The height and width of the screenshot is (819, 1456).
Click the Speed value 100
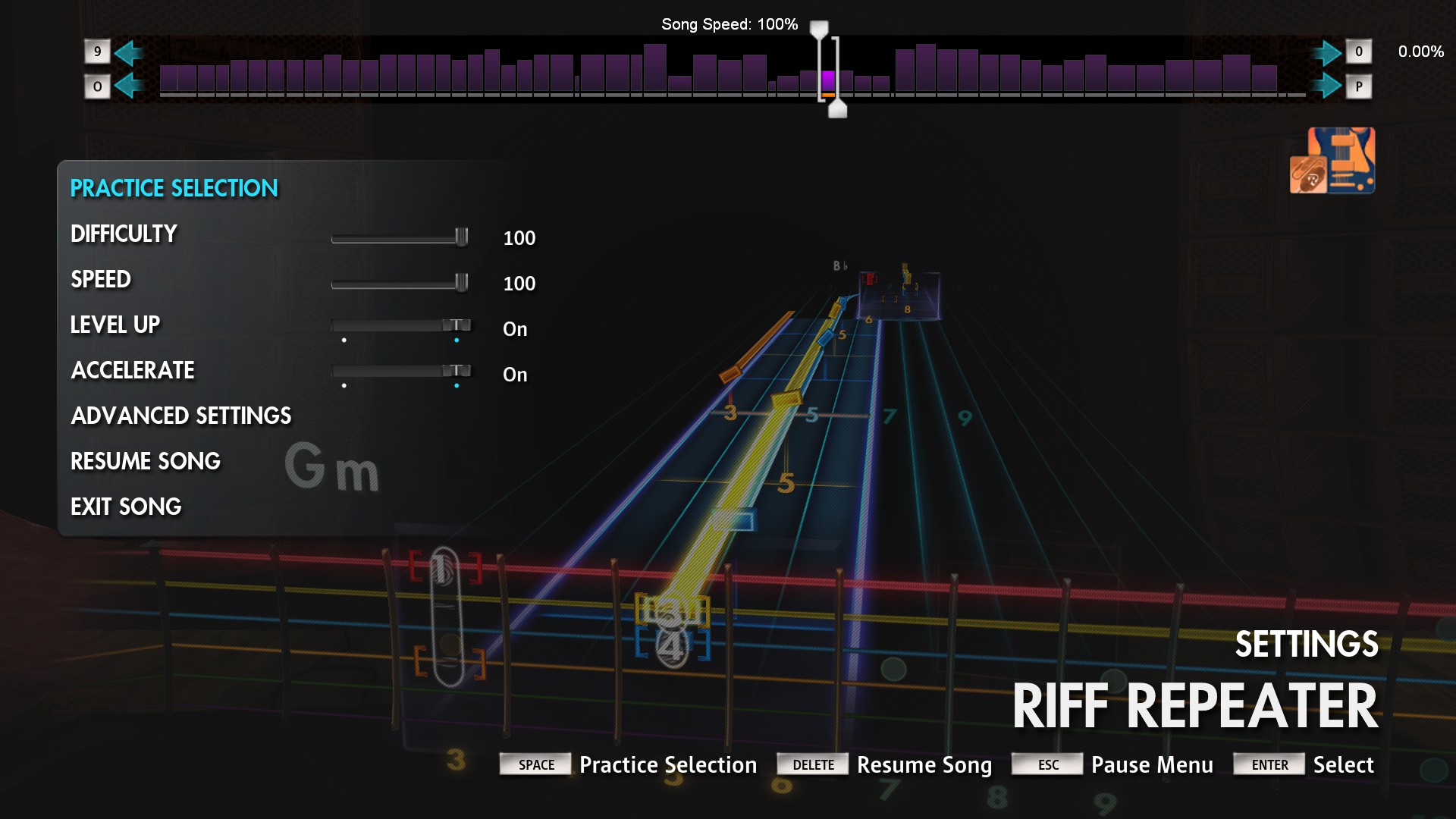coord(519,284)
